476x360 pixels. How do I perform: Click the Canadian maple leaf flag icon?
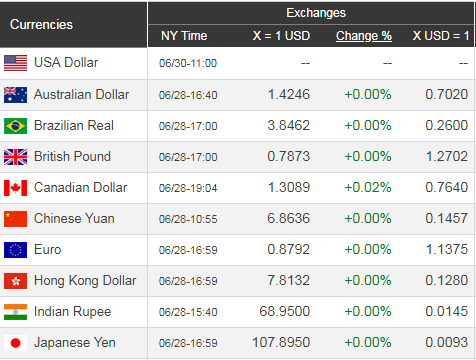pos(15,188)
